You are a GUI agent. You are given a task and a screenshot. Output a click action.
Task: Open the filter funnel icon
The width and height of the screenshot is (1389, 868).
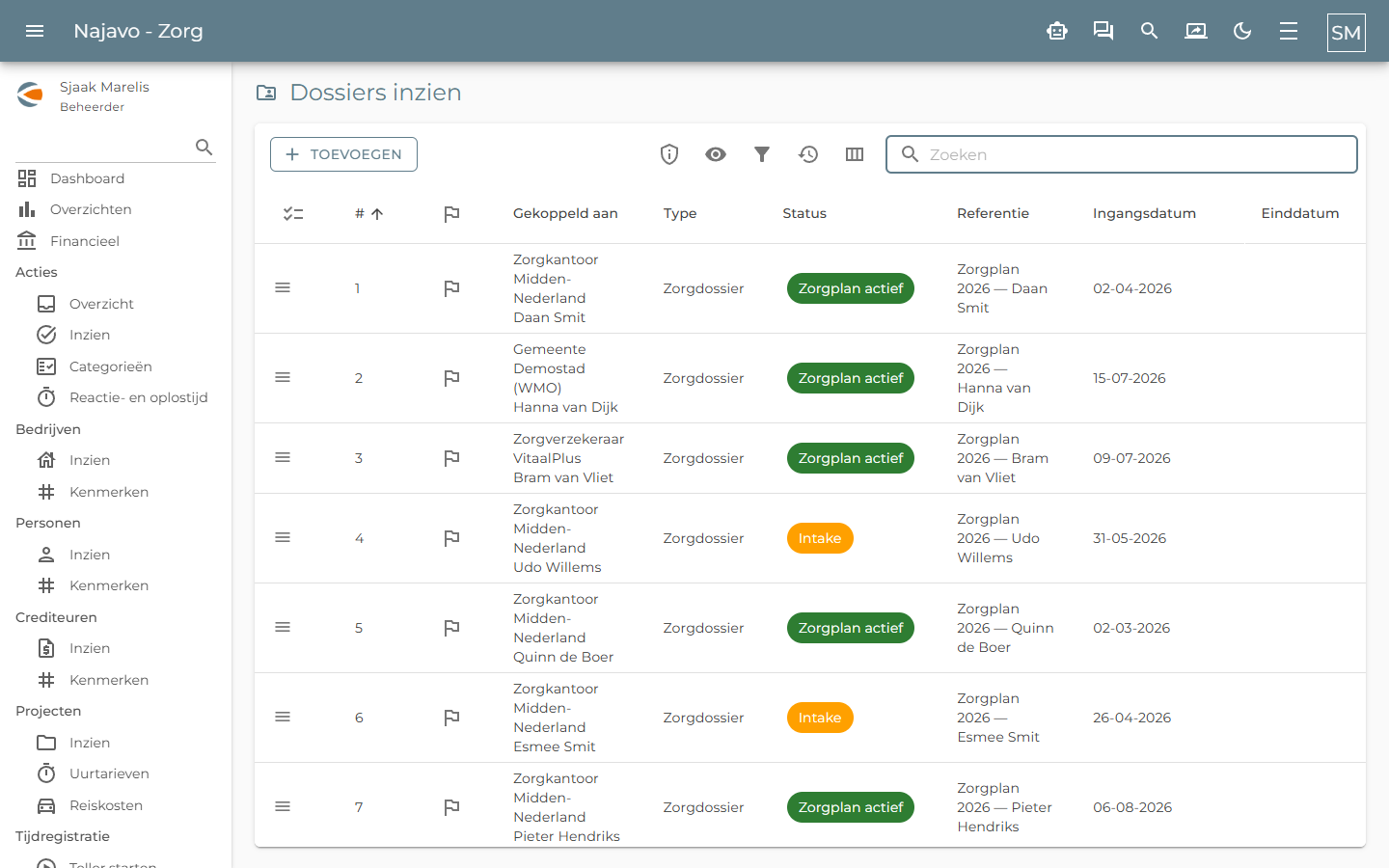pyautogui.click(x=762, y=154)
